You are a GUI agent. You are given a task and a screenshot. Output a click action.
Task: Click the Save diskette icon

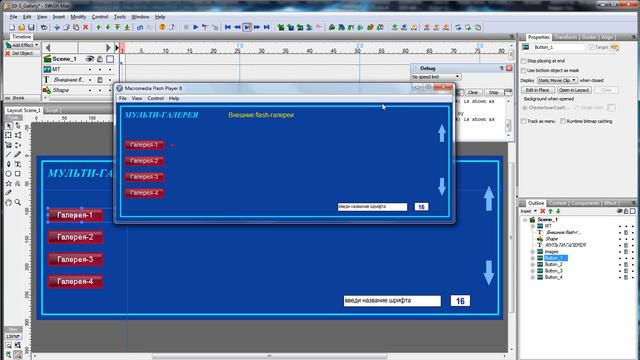(x=31, y=27)
